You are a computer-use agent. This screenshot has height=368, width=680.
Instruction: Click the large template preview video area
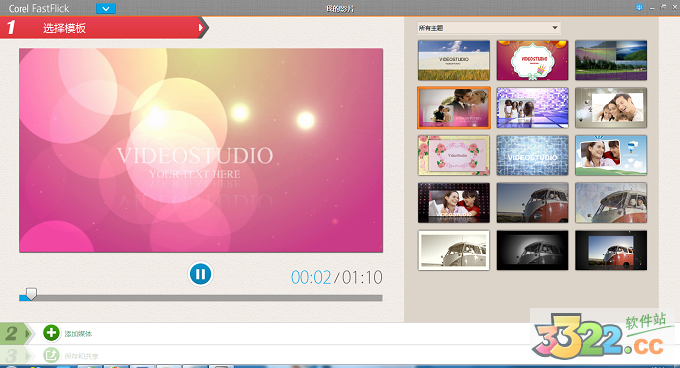(201, 150)
